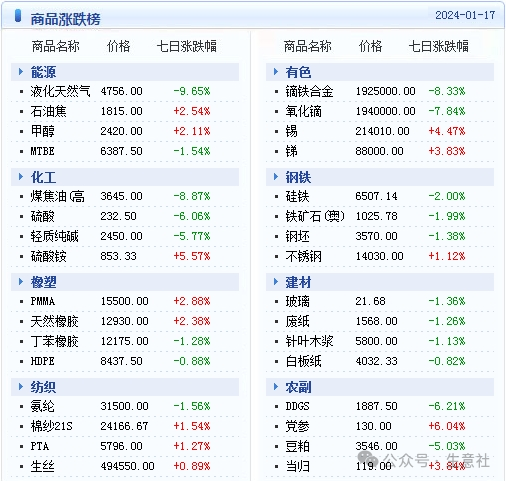Select MTBE commodity name
The image size is (506, 481).
tap(43, 151)
